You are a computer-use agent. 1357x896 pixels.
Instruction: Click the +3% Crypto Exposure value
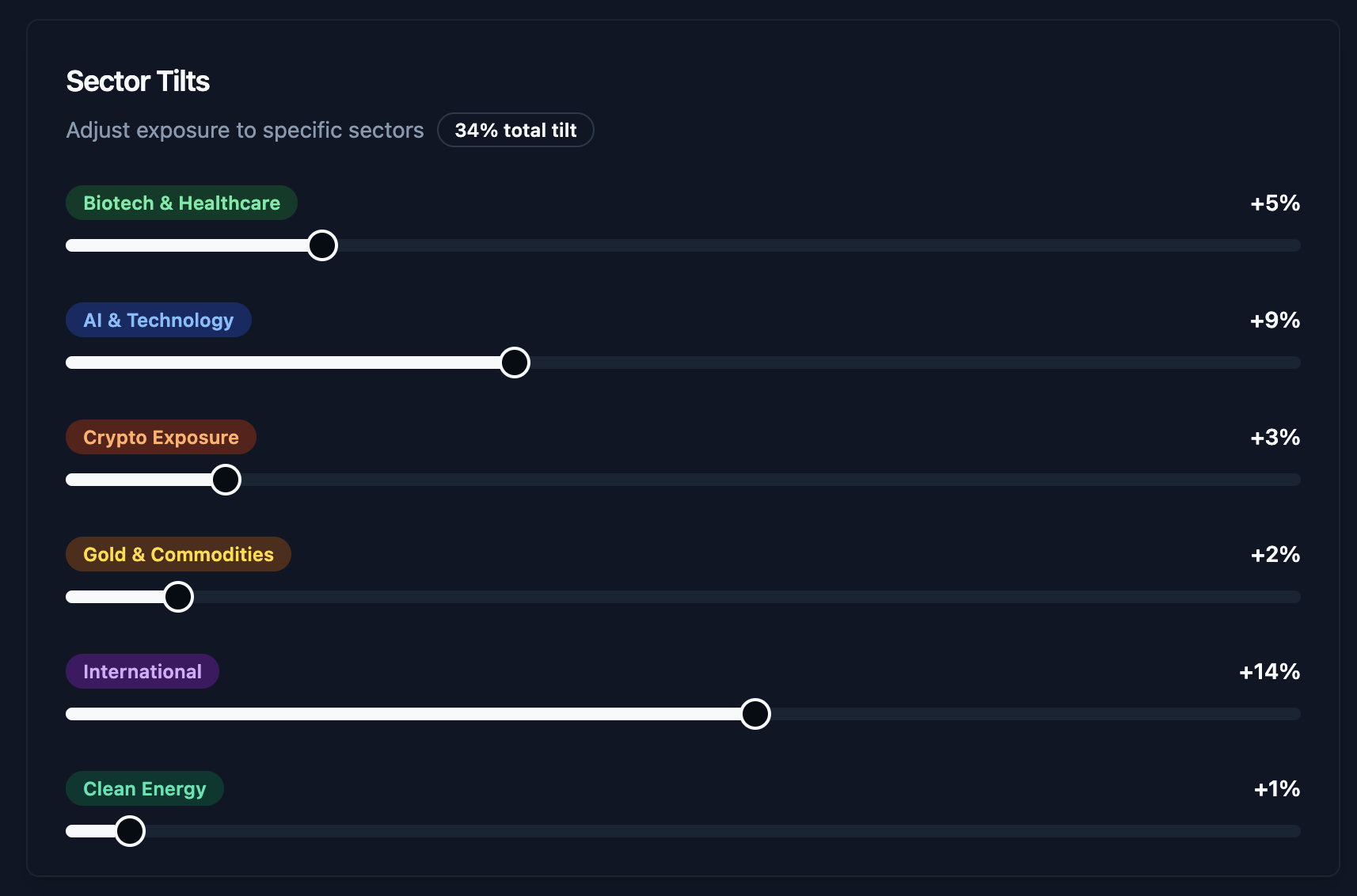tap(1275, 438)
